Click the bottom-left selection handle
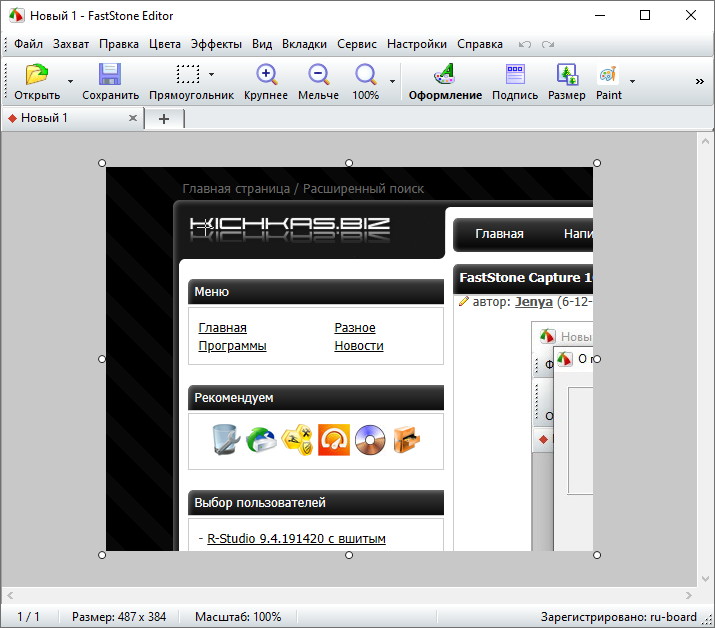This screenshot has width=715, height=628. [x=102, y=555]
